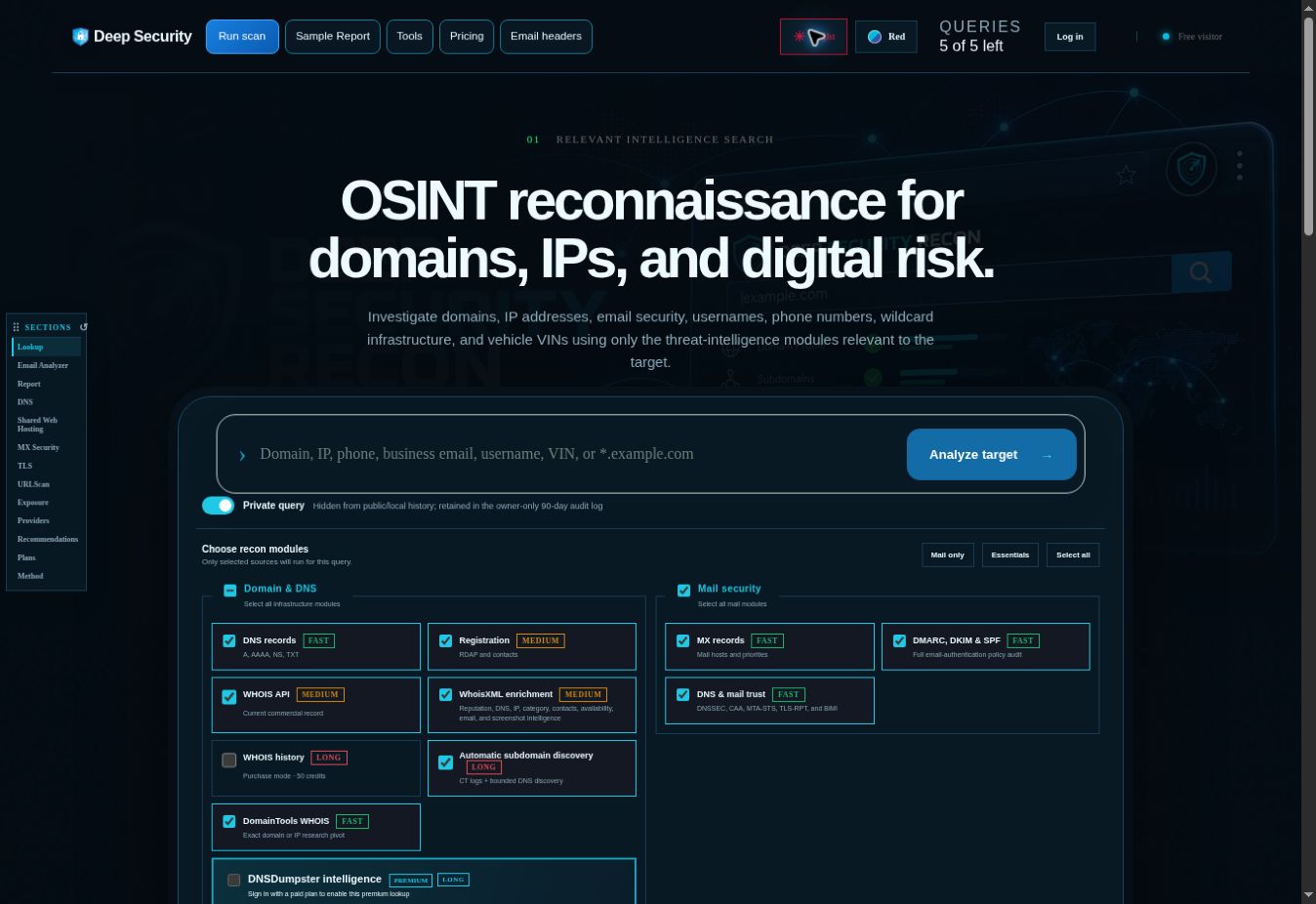Viewport: 1316px width, 904px height.
Task: Check the DNSDumpster intelligence checkbox
Action: click(234, 881)
